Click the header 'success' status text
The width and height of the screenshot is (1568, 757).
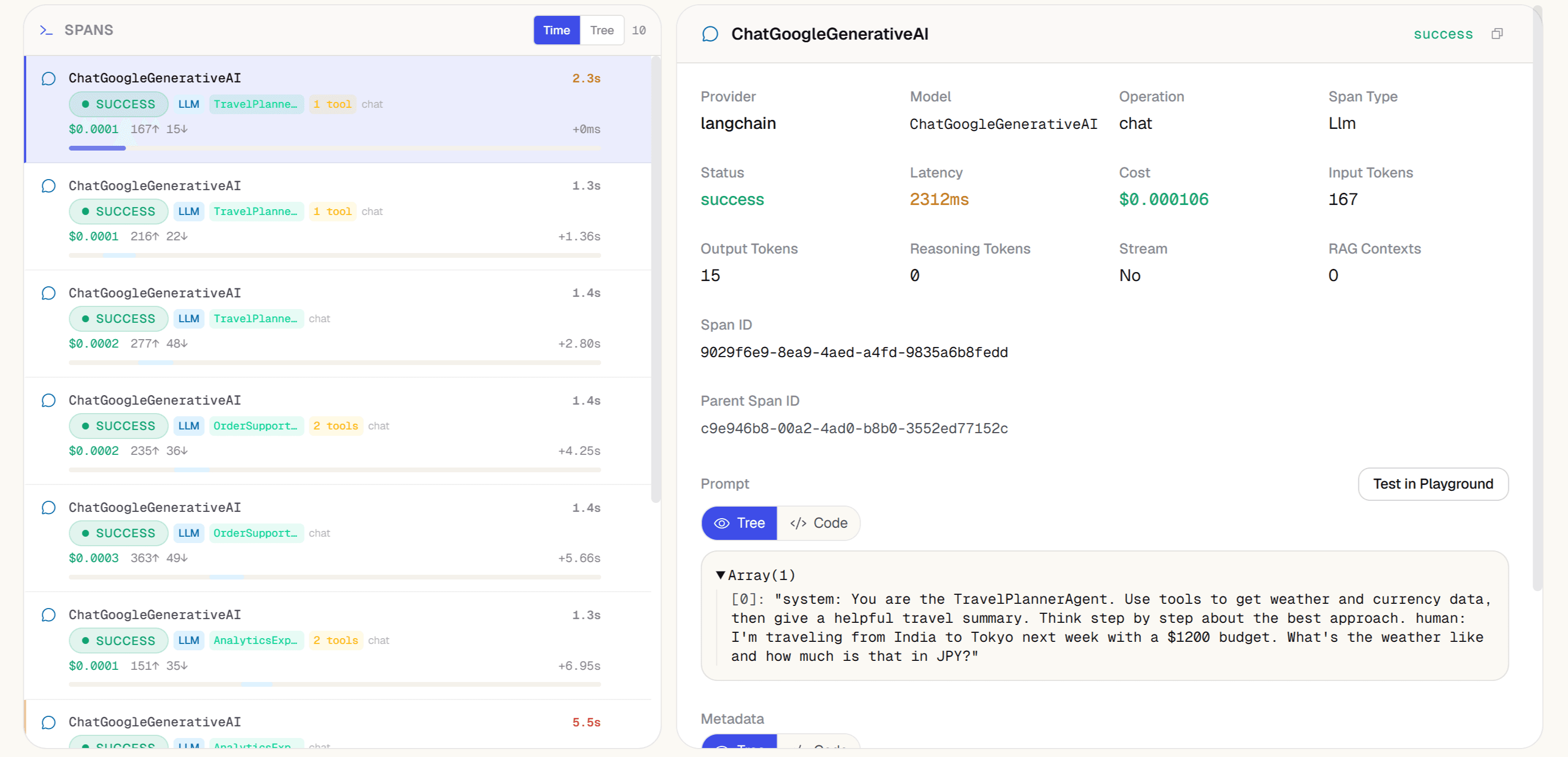[x=1443, y=34]
